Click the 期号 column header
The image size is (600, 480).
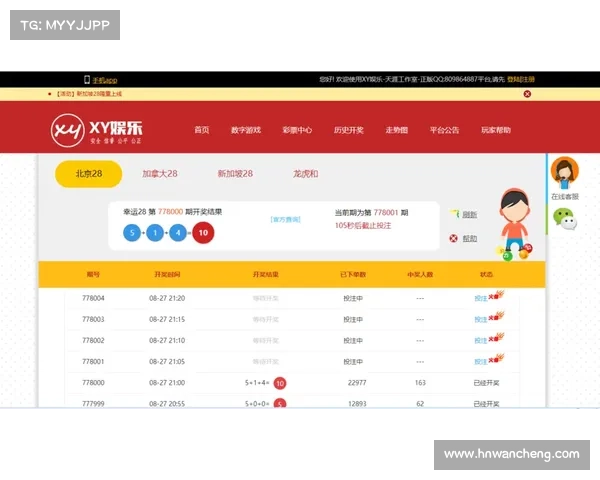pyautogui.click(x=93, y=274)
